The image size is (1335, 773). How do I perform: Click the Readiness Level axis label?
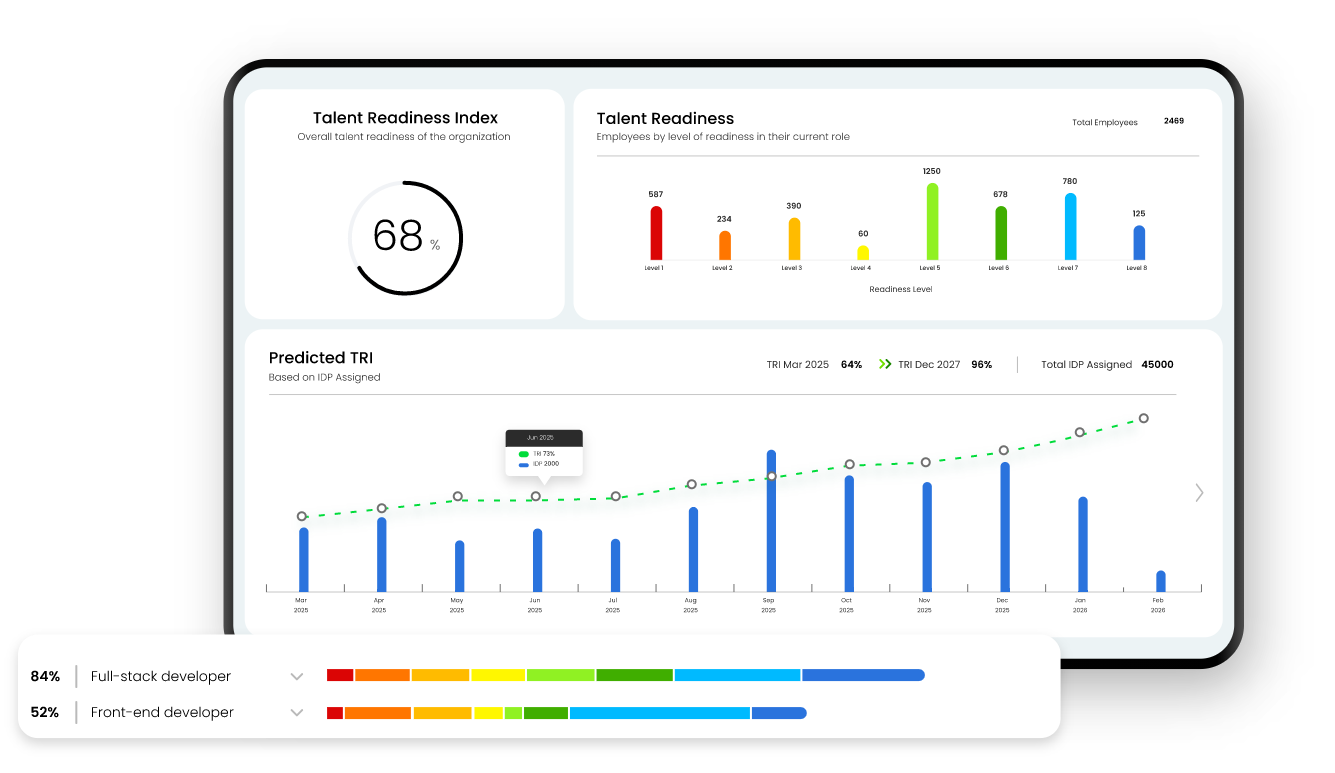pyautogui.click(x=900, y=289)
